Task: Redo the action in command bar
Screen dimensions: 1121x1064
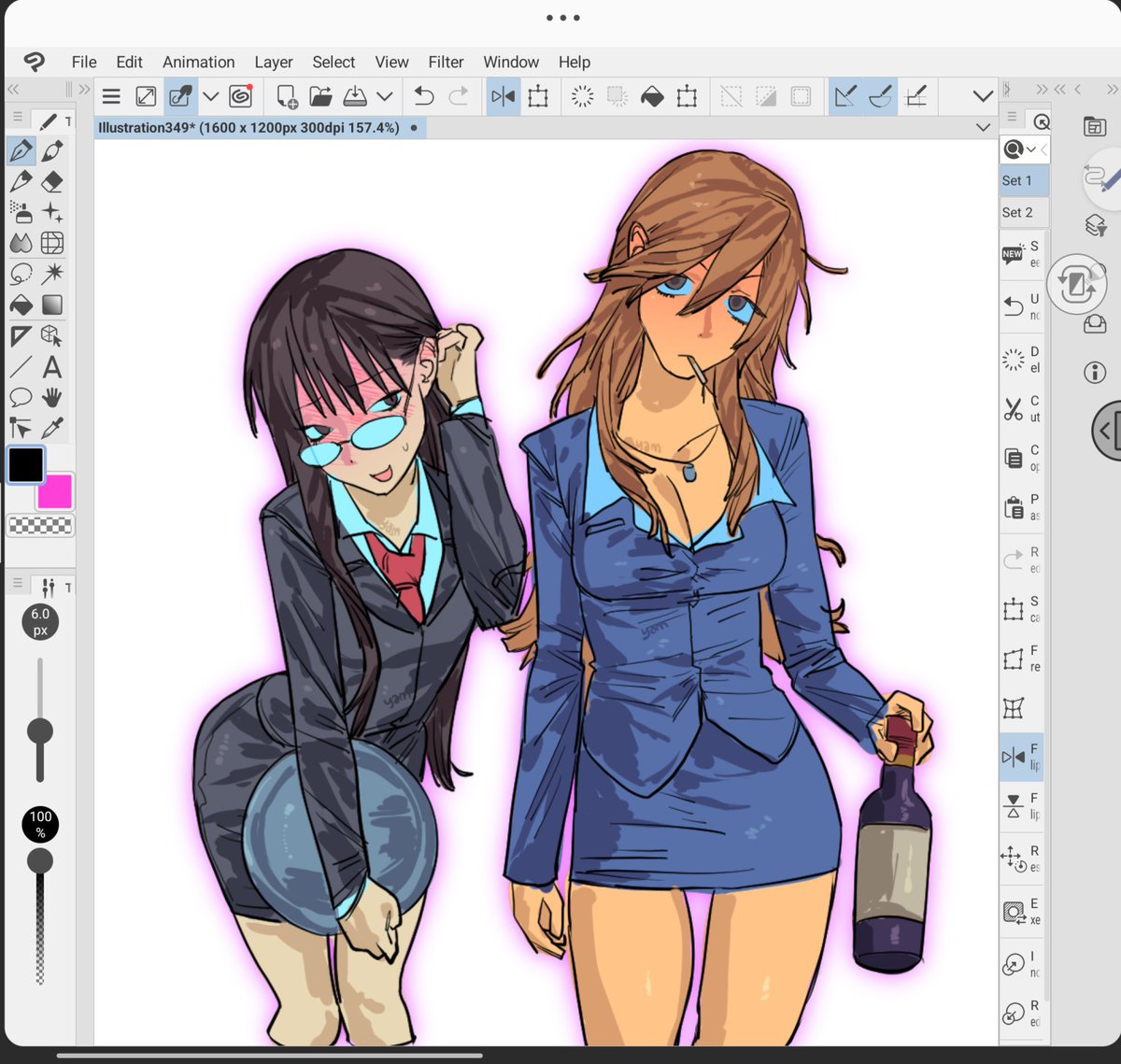Action: [x=459, y=96]
